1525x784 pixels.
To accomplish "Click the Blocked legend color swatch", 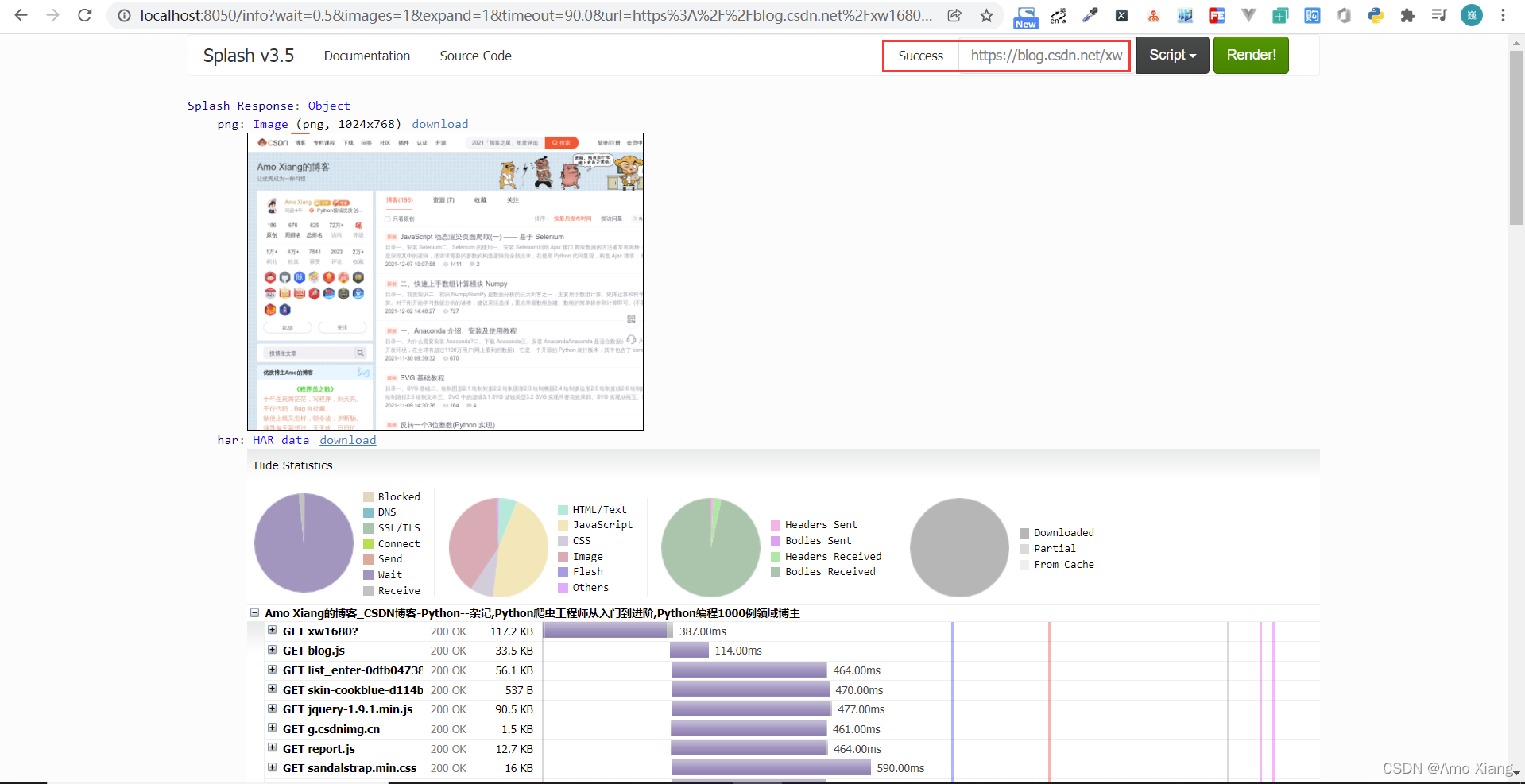I will (369, 496).
